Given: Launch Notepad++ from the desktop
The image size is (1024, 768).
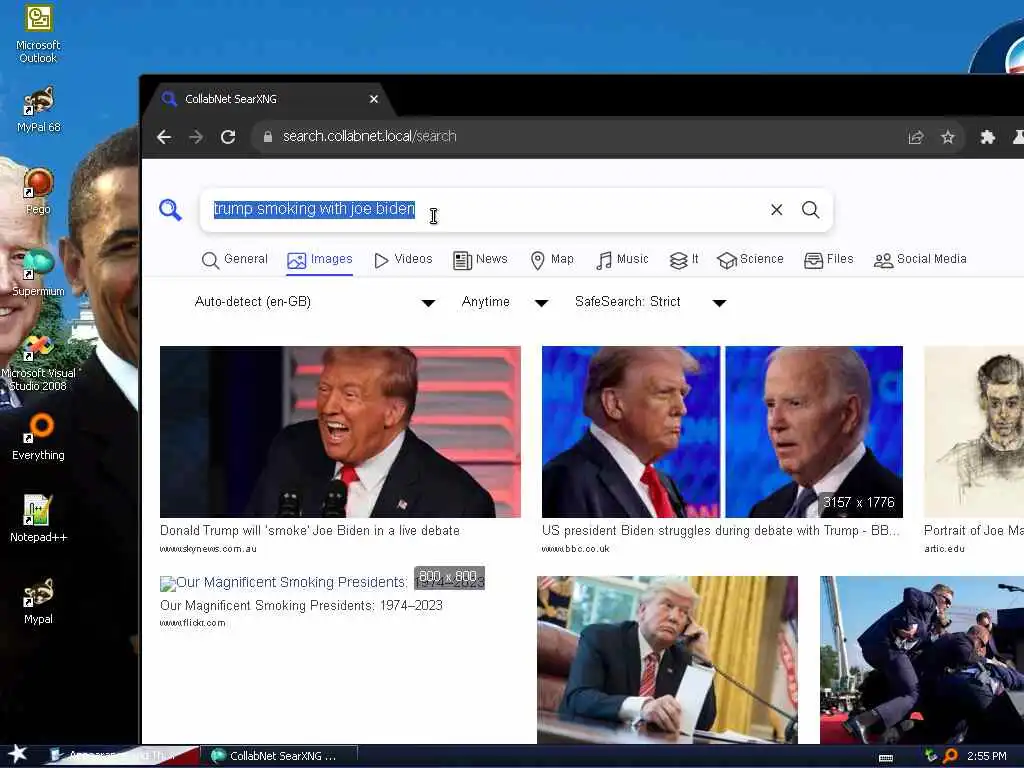Looking at the screenshot, I should coord(38,519).
